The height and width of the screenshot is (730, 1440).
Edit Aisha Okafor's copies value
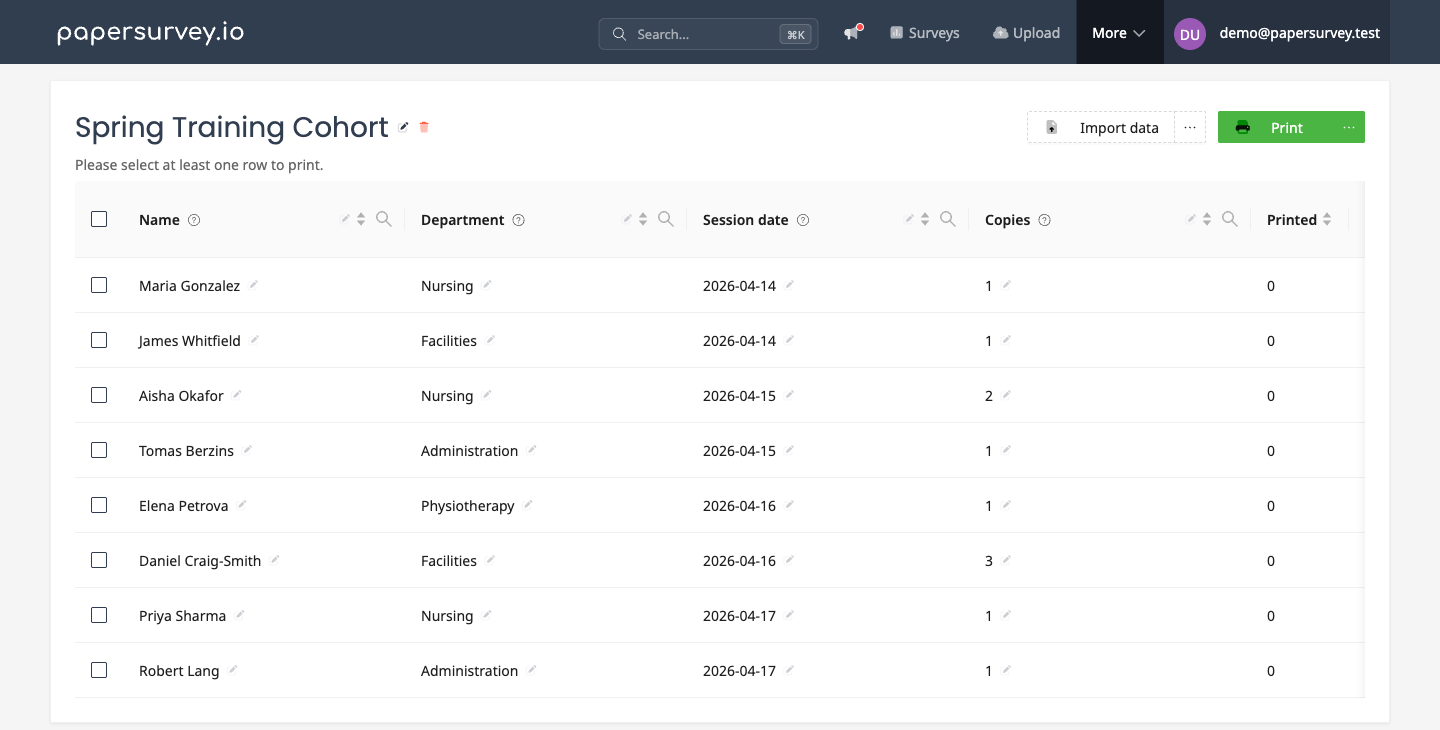tap(1006, 394)
